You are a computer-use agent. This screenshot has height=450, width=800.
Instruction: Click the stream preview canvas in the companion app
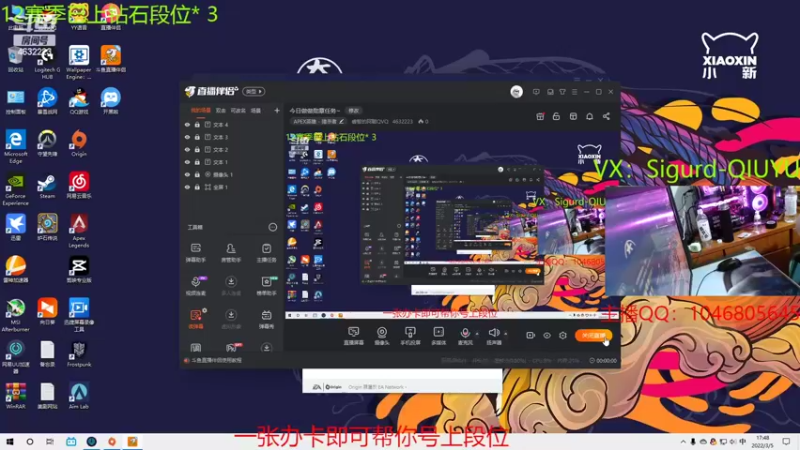coord(452,224)
